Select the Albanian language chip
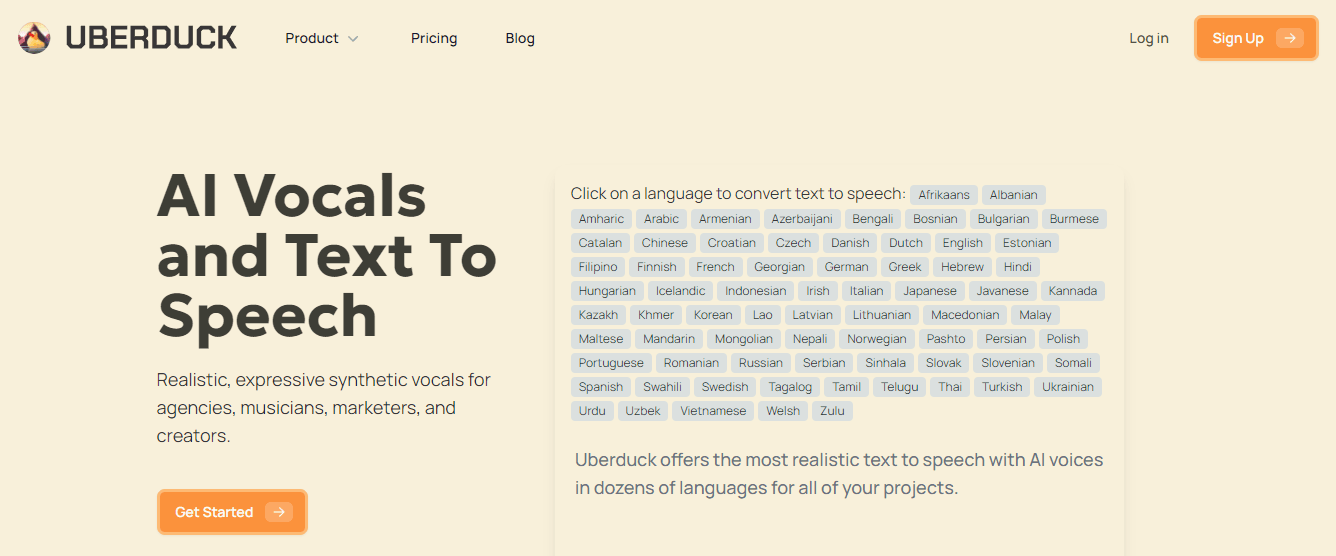This screenshot has width=1336, height=556. (x=1014, y=195)
